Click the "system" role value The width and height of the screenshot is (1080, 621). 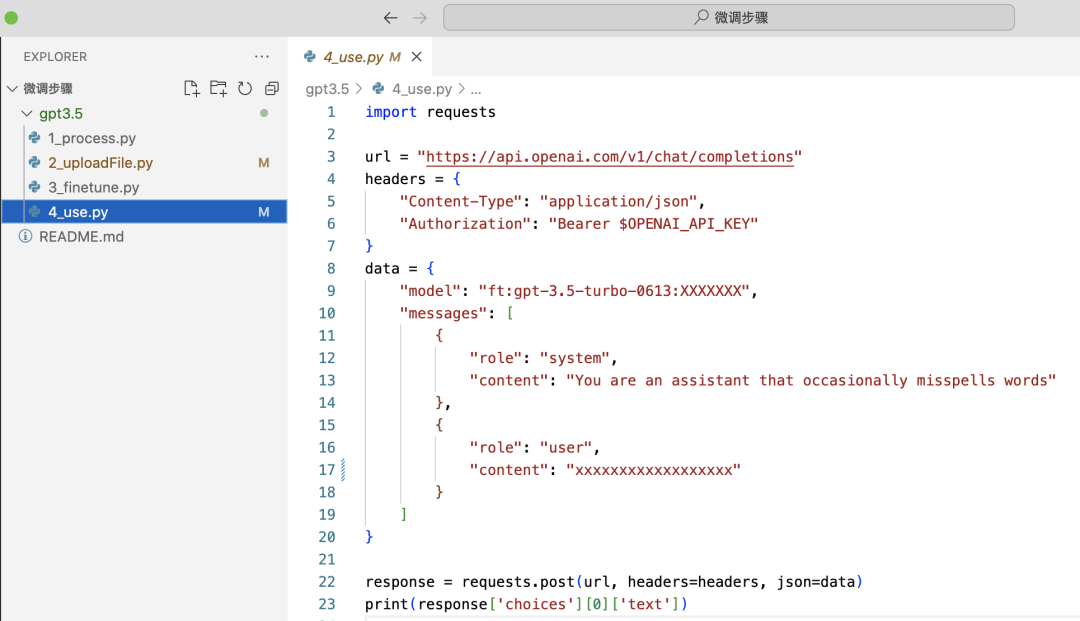tap(574, 358)
